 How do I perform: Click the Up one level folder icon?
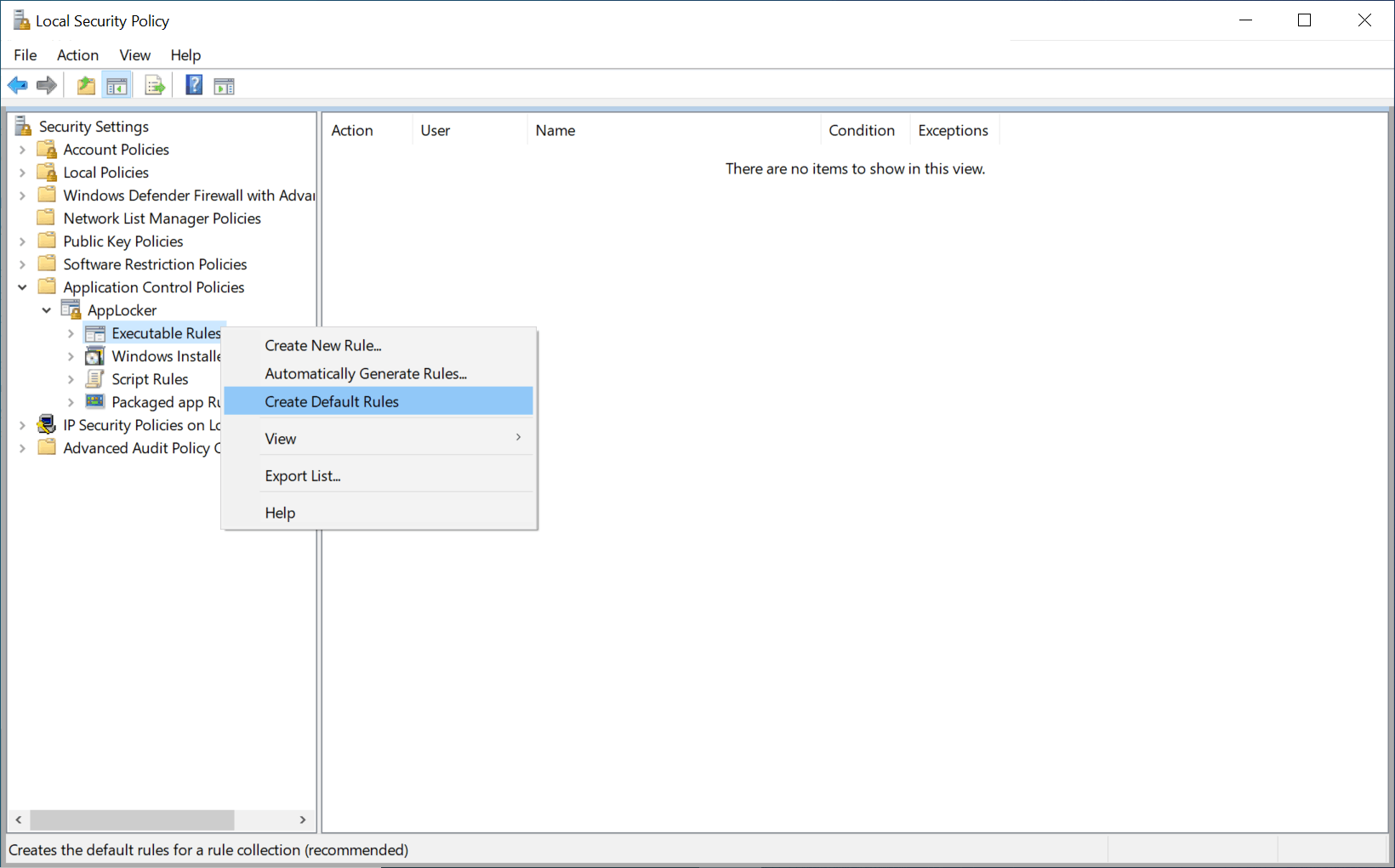85,84
